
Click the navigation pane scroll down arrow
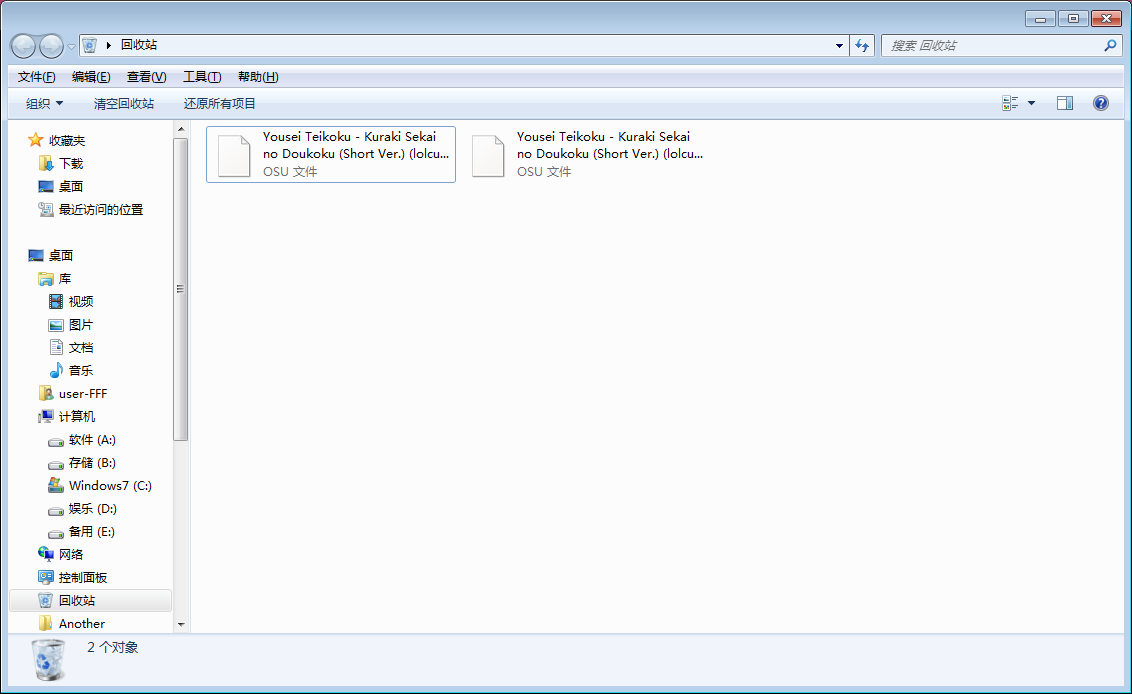pos(181,625)
